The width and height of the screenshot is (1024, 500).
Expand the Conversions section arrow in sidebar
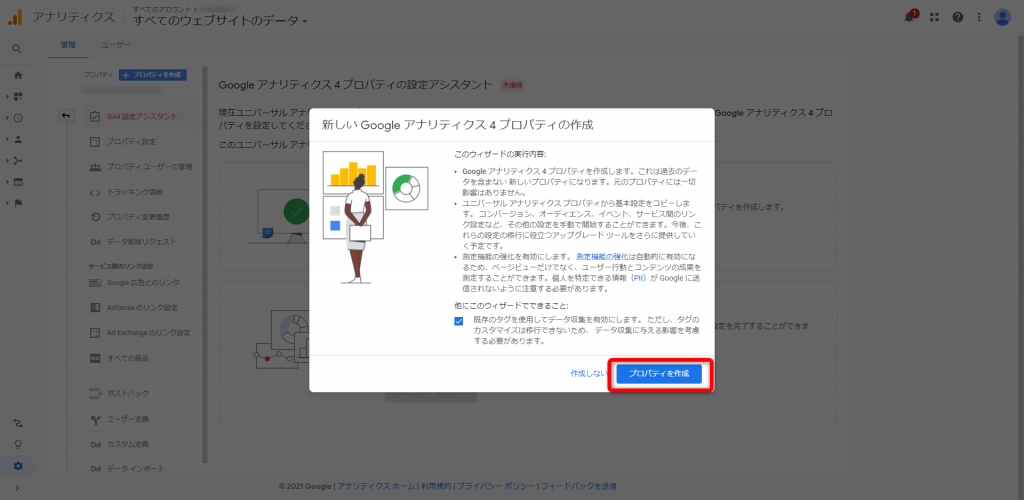pos(7,203)
